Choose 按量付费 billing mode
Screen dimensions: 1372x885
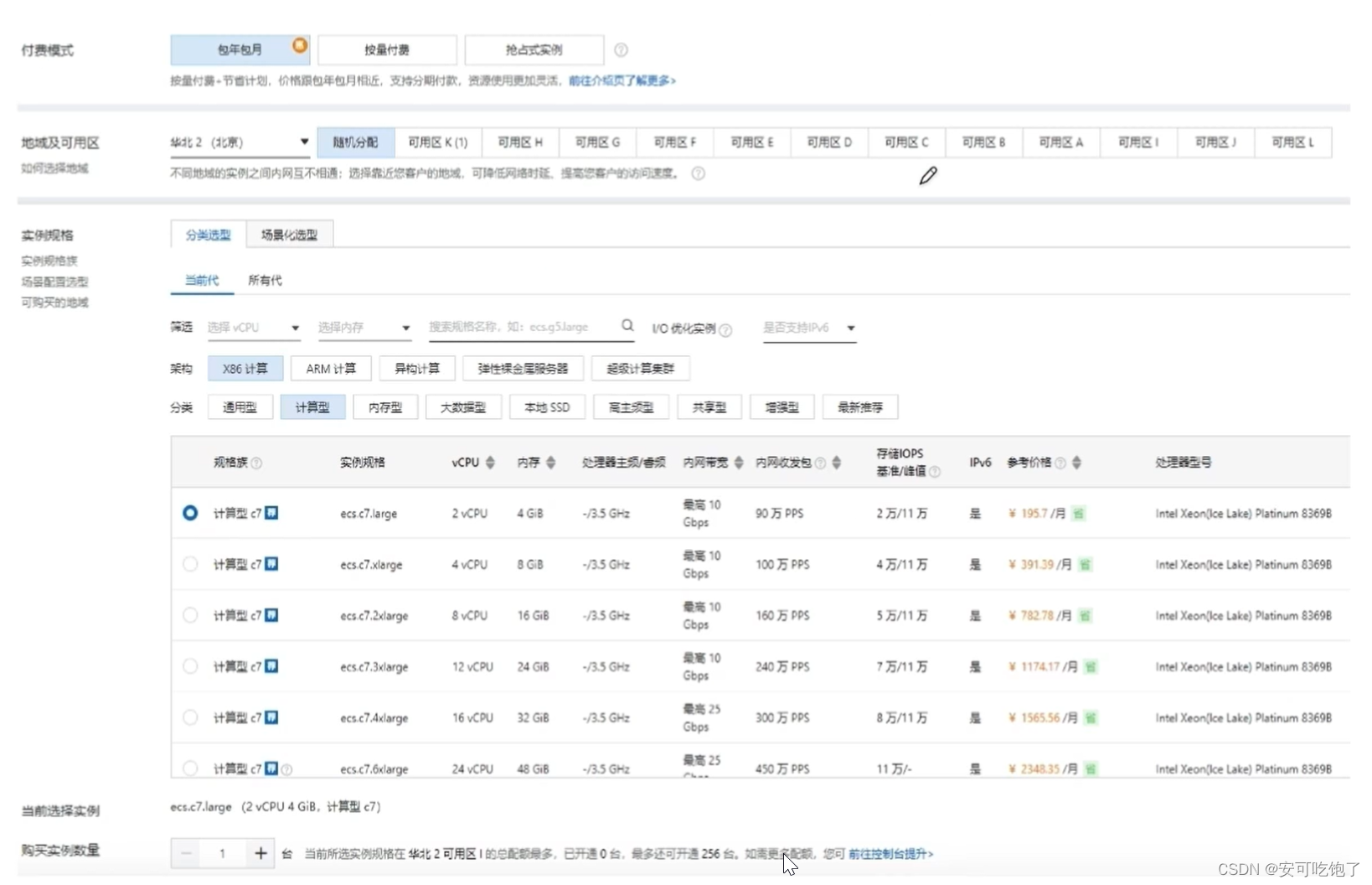pyautogui.click(x=387, y=50)
